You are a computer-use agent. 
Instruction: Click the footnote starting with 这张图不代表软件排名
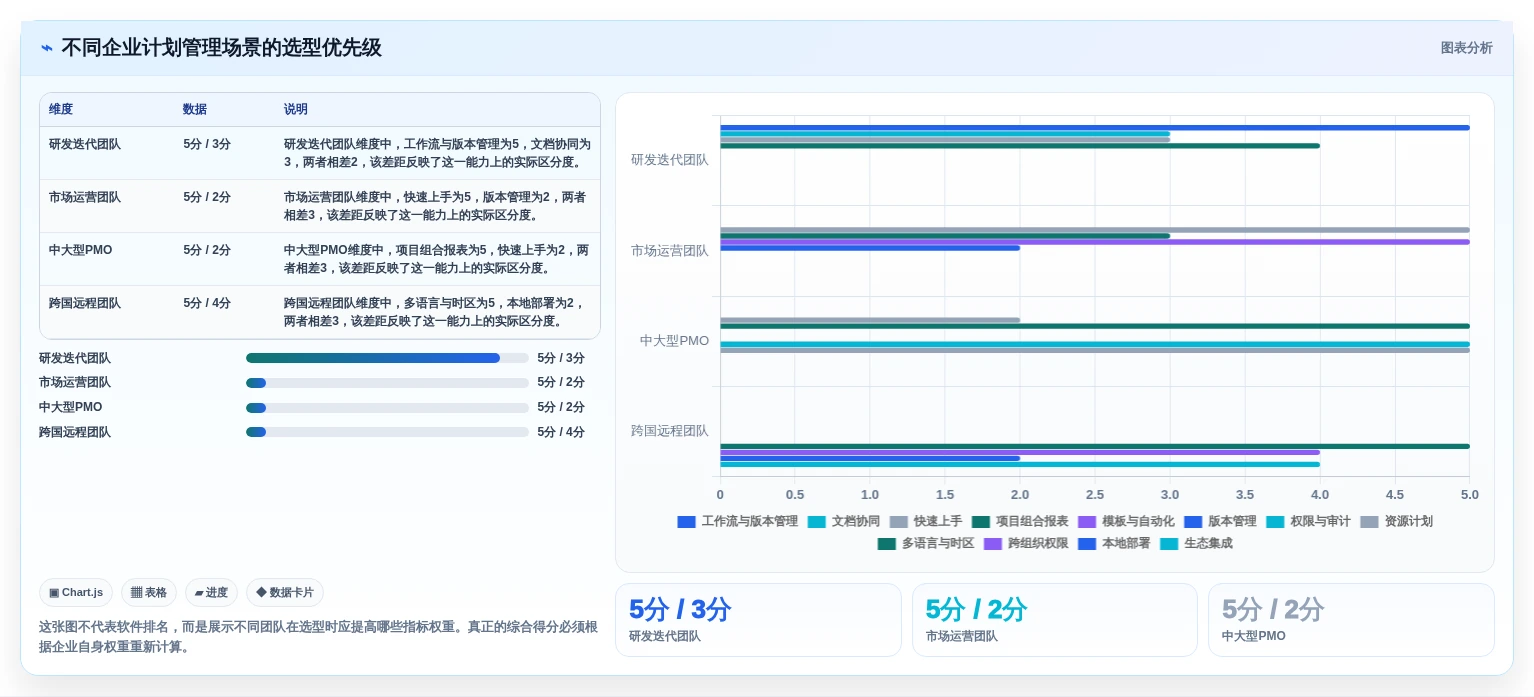tap(318, 636)
